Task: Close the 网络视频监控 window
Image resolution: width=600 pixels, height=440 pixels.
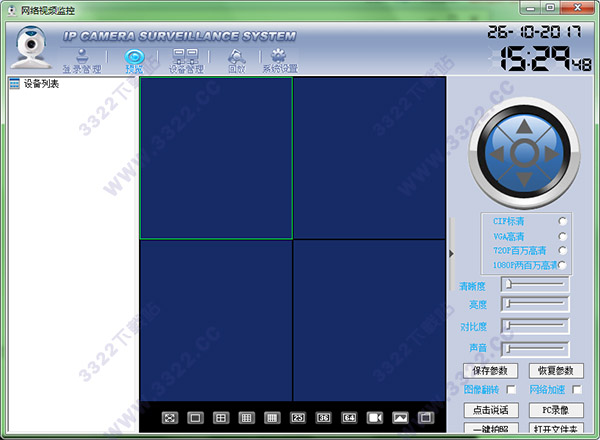Action: click(x=577, y=8)
